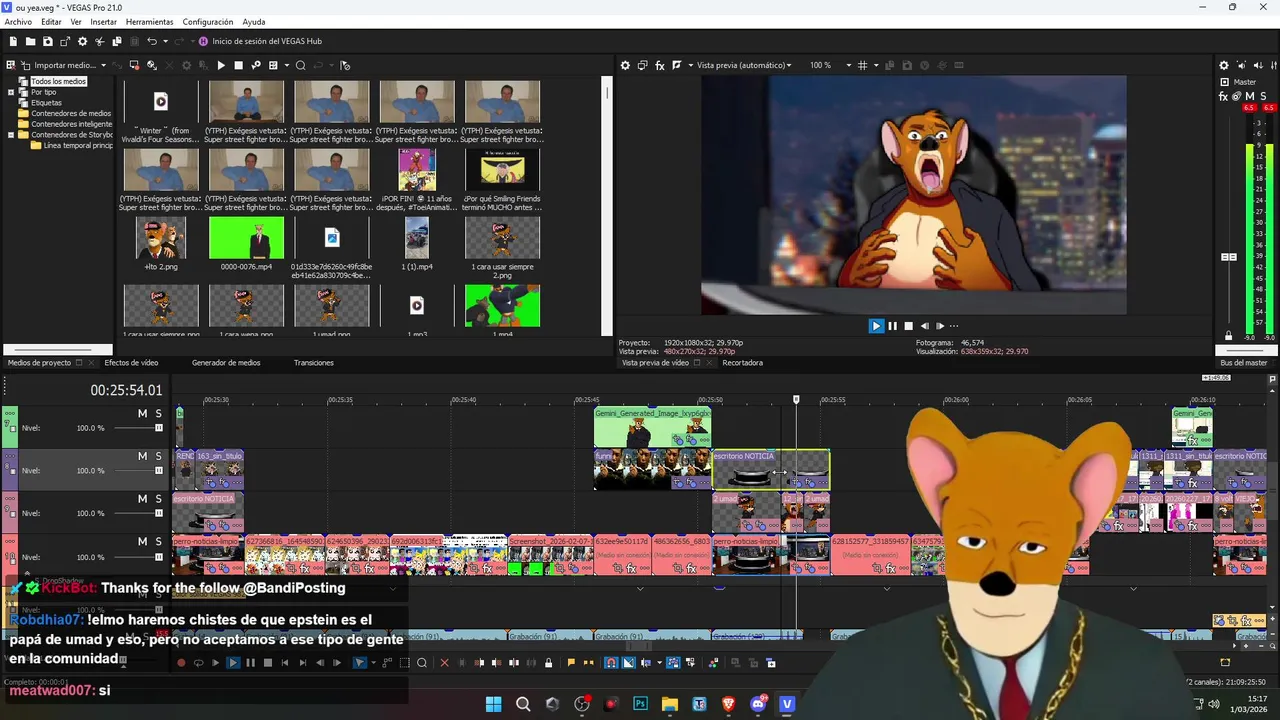
Task: Open Vista previa (automático) quality dropdown
Action: click(744, 65)
